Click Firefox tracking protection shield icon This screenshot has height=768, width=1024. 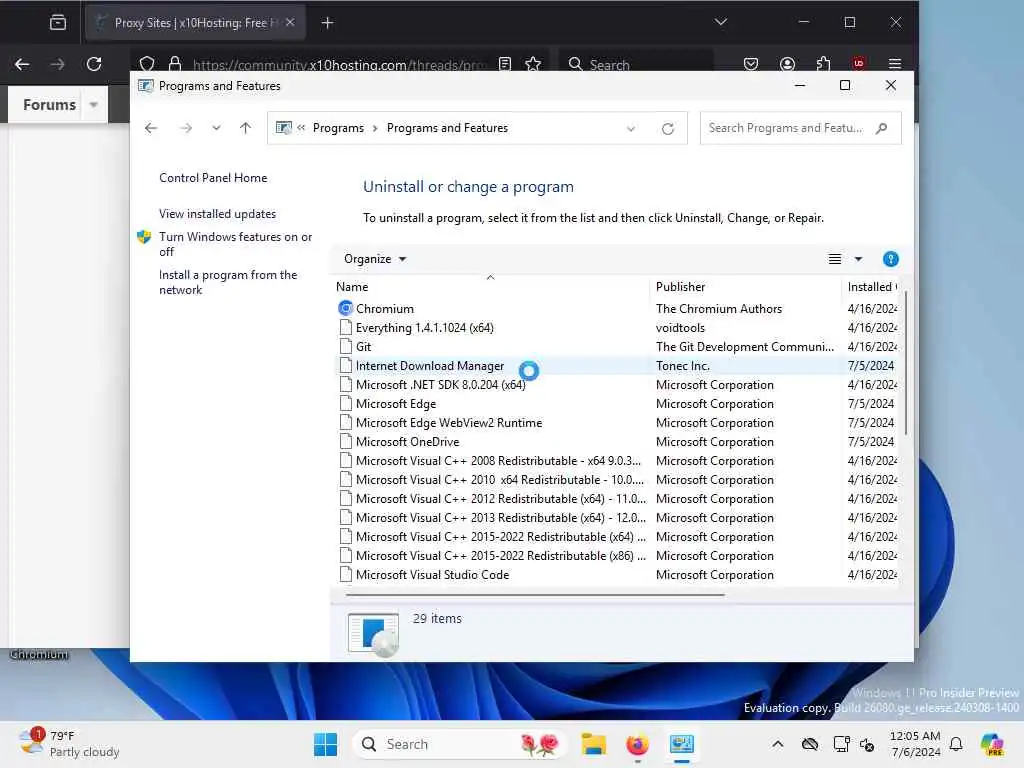(147, 64)
